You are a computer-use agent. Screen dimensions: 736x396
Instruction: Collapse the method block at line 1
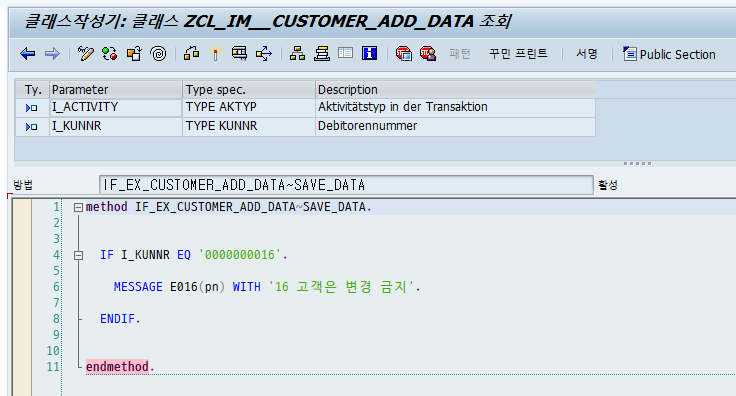point(78,207)
